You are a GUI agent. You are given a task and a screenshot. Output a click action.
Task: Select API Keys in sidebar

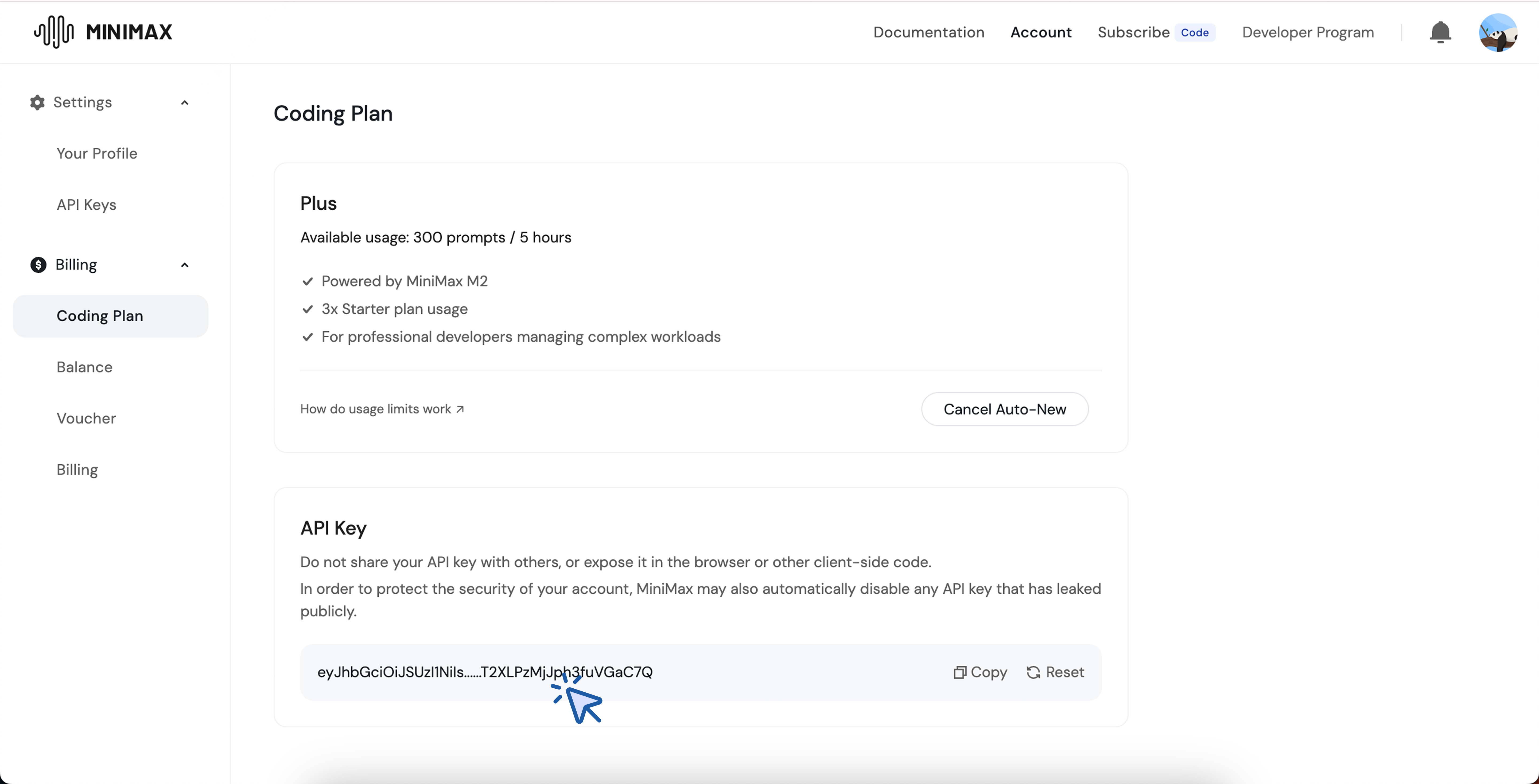coord(87,205)
